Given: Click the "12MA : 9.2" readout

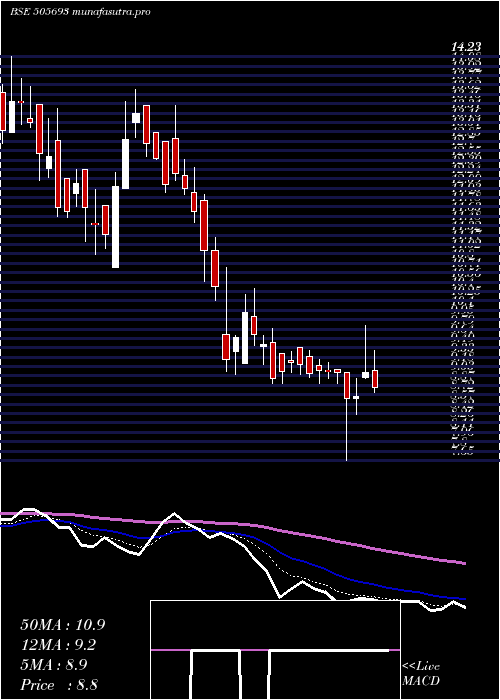Looking at the screenshot, I should (x=58, y=645).
